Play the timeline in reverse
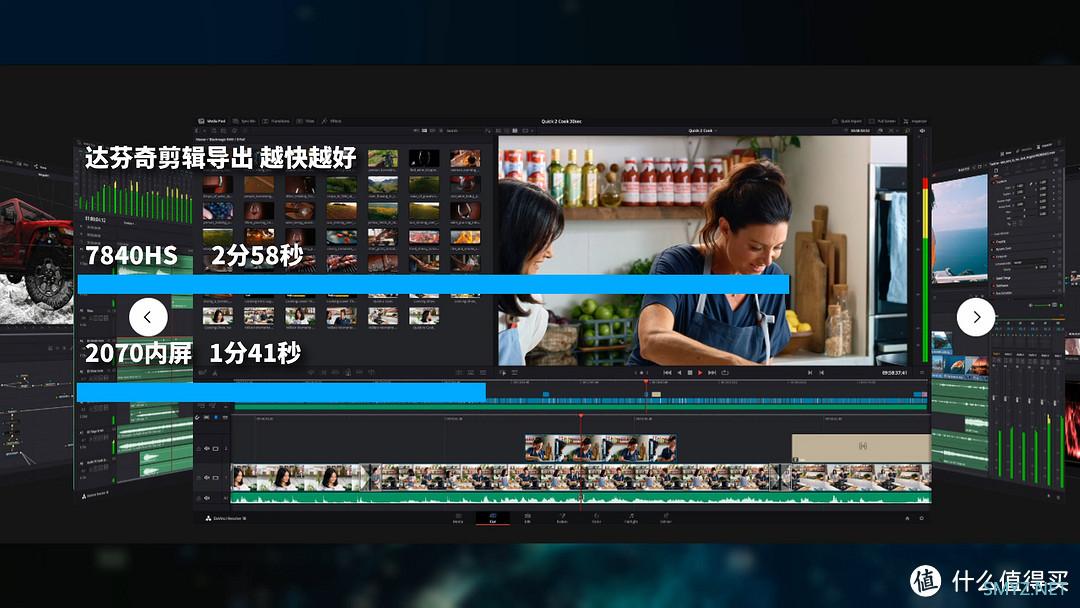The image size is (1080, 608). (x=679, y=373)
